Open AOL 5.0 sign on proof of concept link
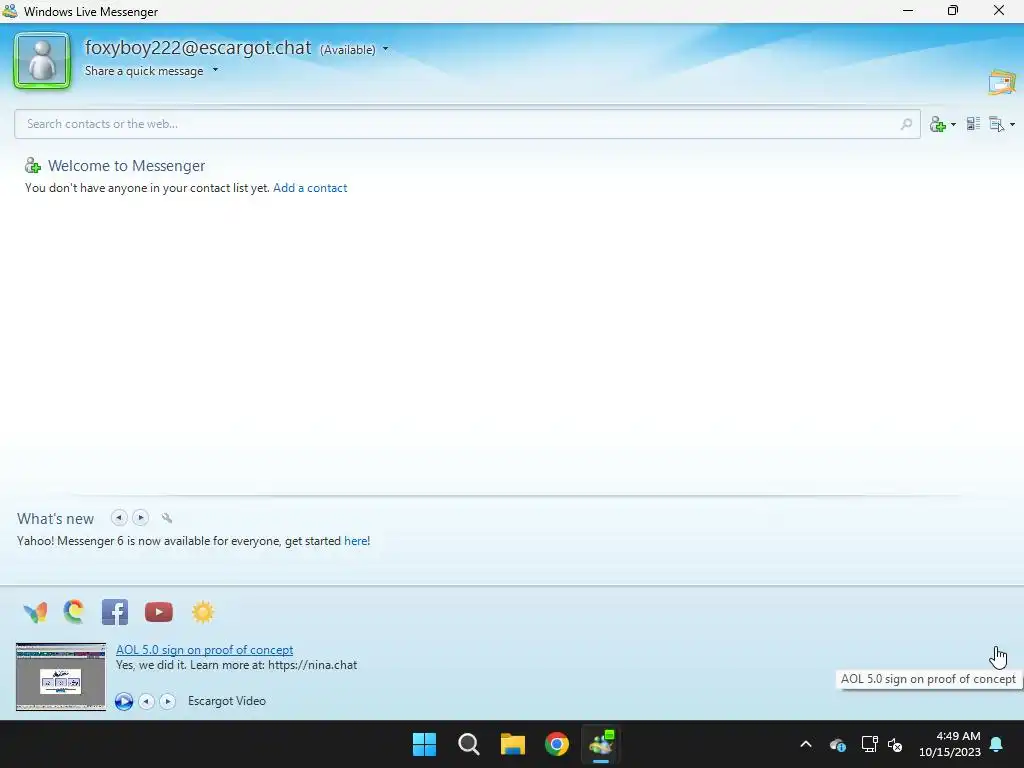 [204, 650]
